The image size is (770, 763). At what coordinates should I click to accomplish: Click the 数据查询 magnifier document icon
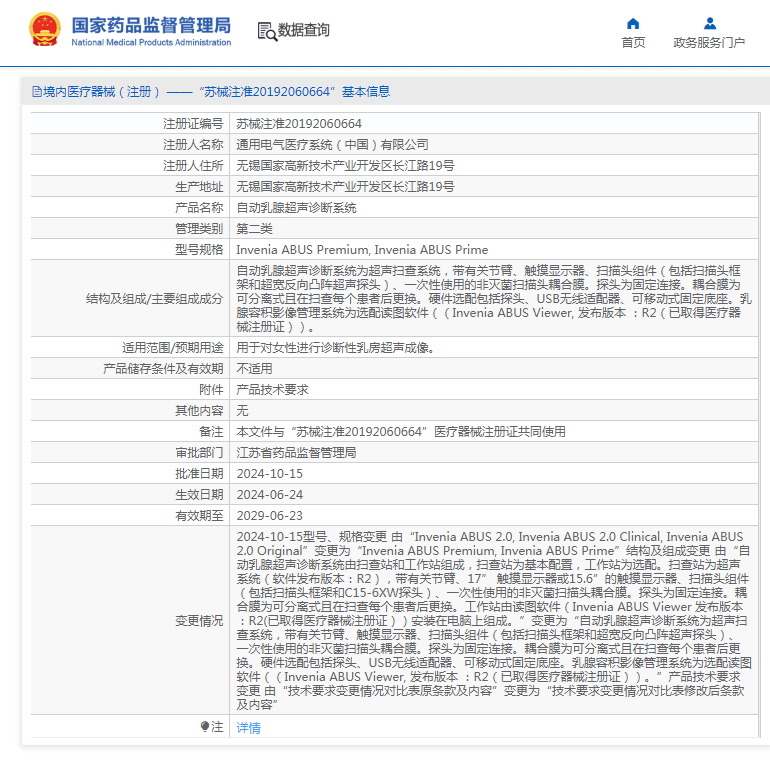coord(267,31)
